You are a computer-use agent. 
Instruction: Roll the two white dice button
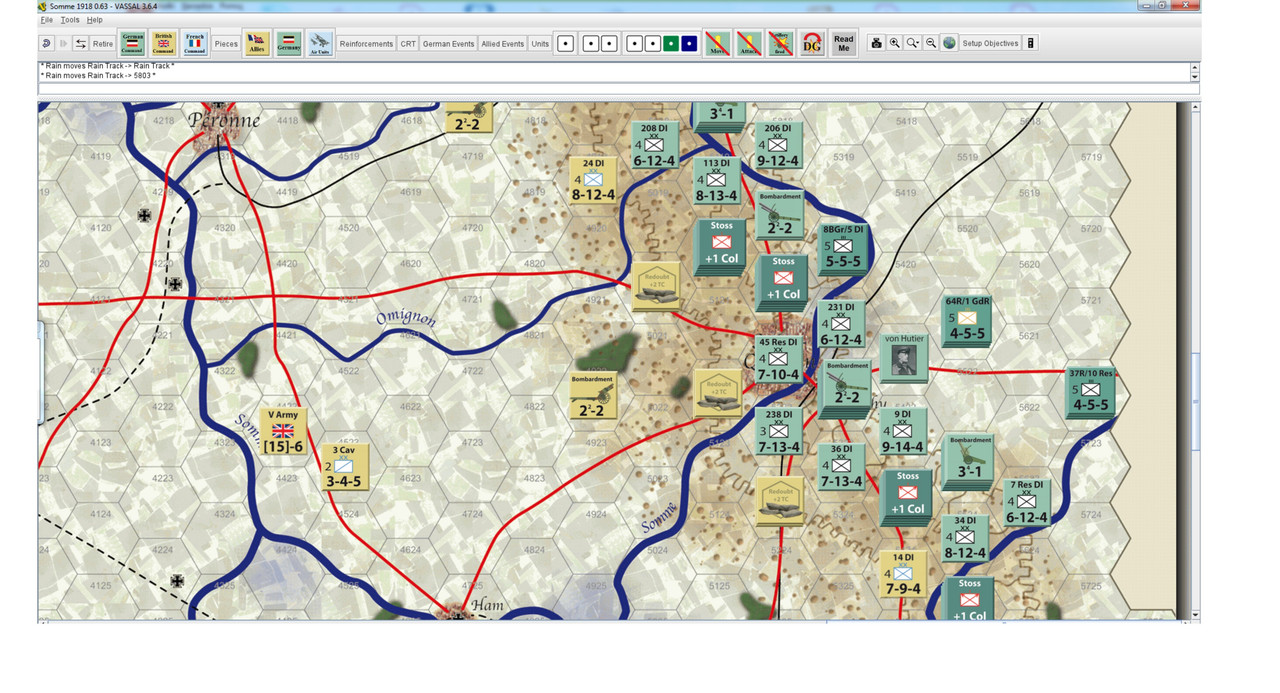(x=600, y=43)
